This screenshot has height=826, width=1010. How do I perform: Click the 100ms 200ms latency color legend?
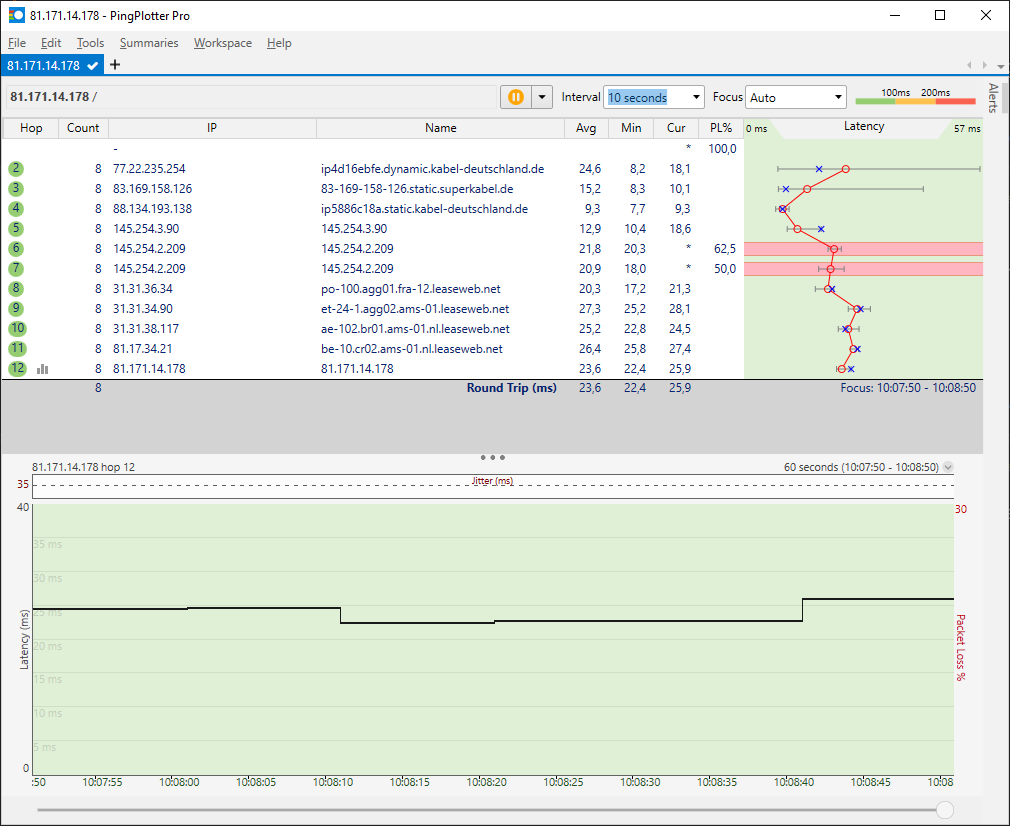(x=915, y=96)
